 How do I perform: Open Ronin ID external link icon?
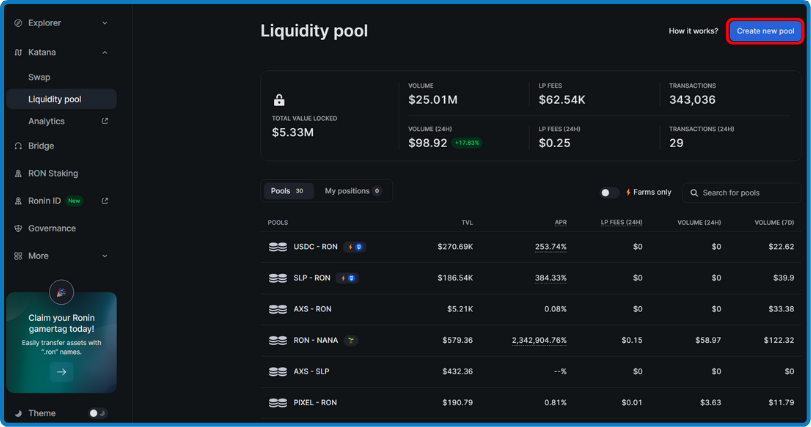105,201
